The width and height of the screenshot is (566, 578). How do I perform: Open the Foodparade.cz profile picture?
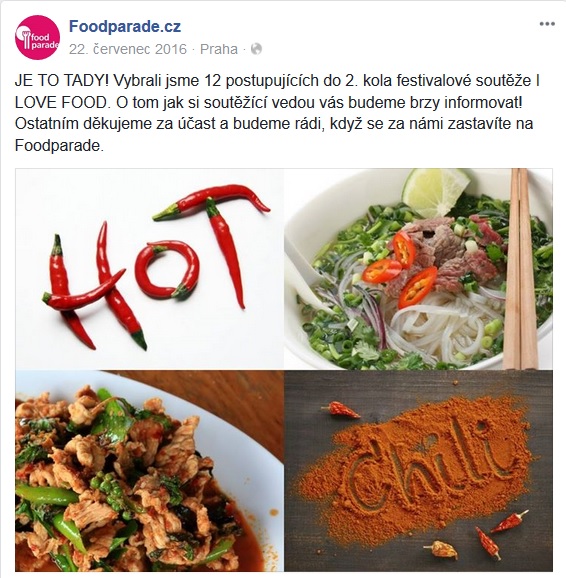37,38
